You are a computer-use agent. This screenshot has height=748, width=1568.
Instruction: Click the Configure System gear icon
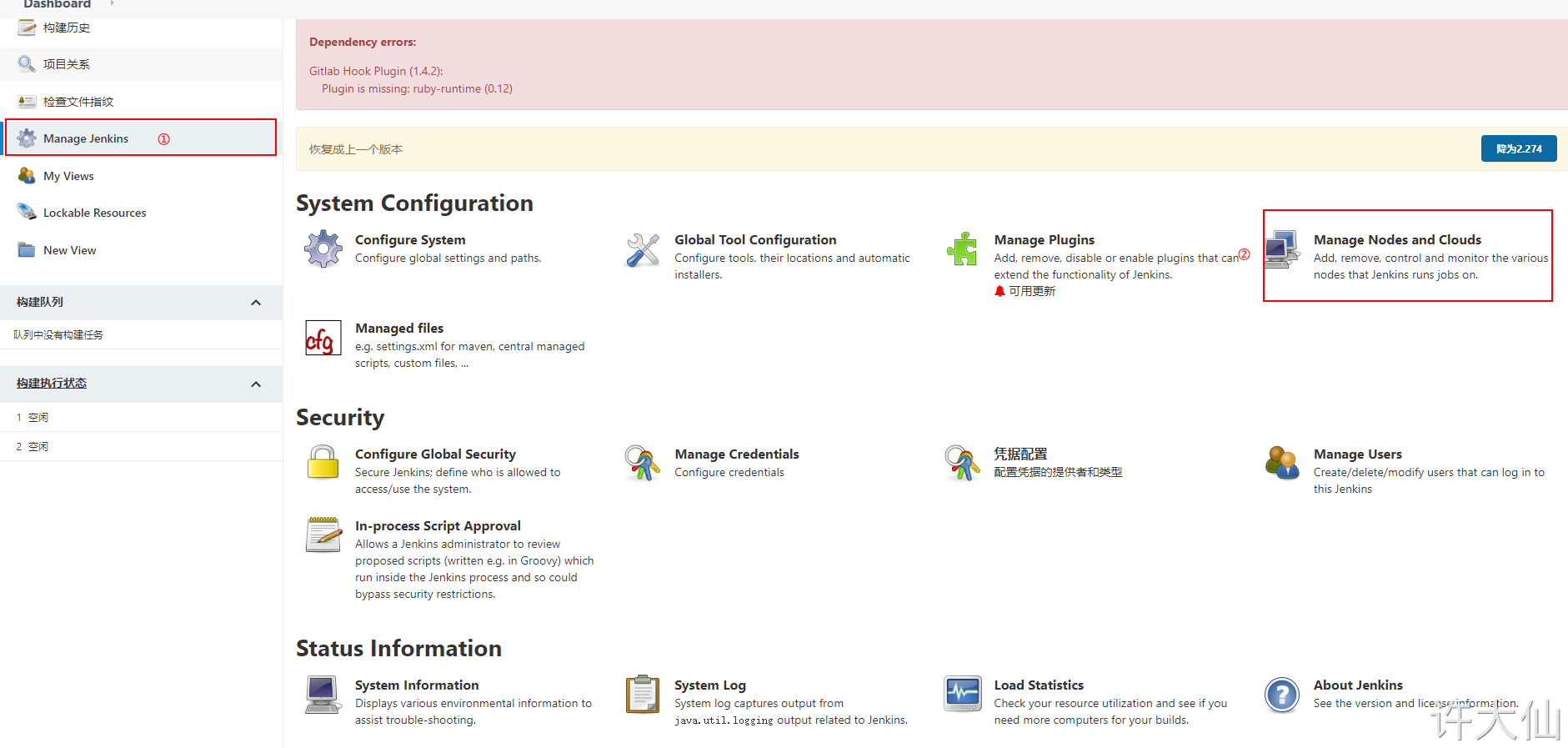click(x=323, y=249)
